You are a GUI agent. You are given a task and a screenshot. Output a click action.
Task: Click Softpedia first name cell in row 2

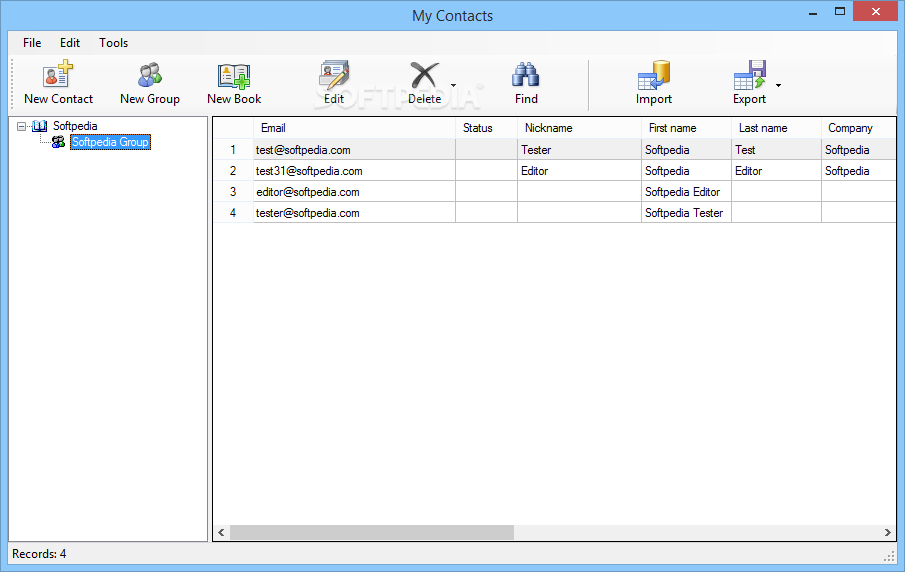[686, 171]
